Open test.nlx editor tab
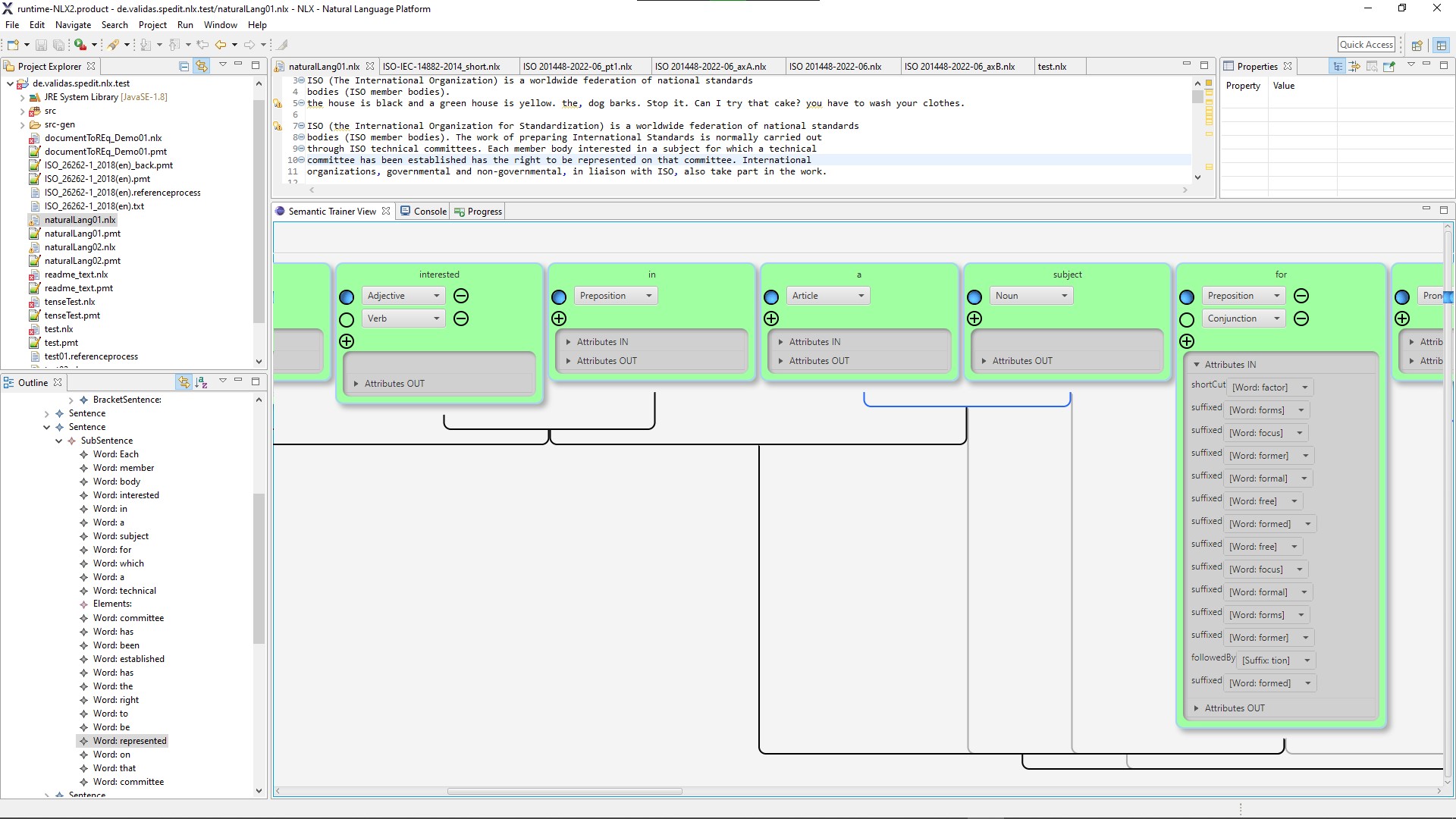Viewport: 1456px width, 819px height. pos(1052,67)
